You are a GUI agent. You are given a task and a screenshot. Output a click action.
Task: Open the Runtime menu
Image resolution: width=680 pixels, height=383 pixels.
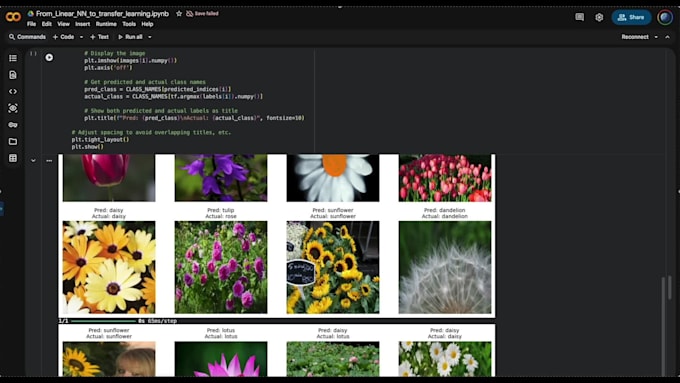tap(106, 24)
